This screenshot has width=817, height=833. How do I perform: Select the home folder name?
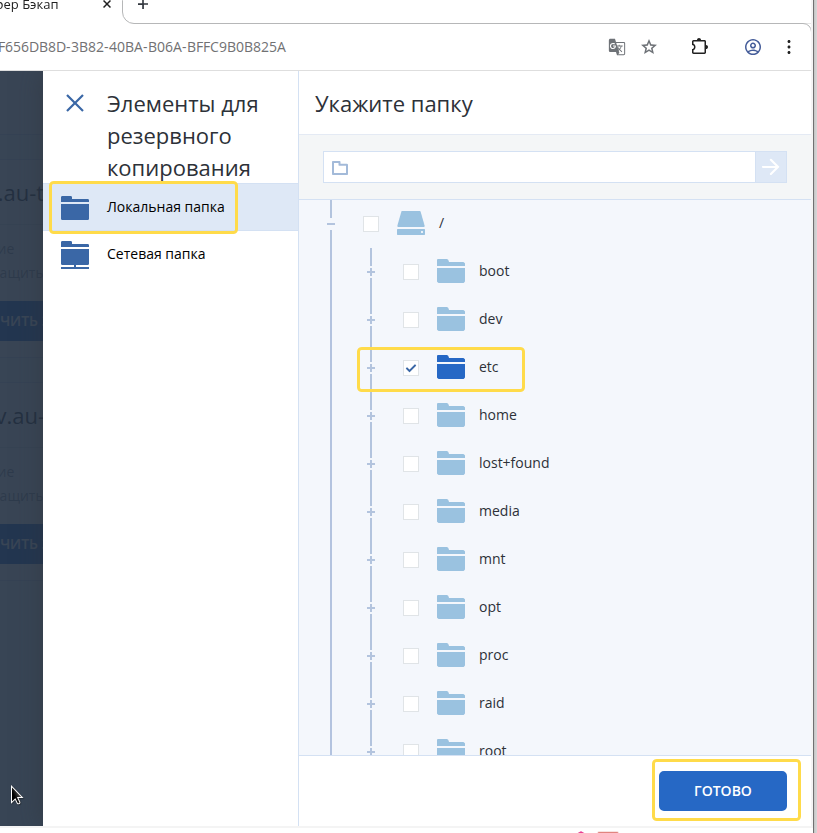click(x=498, y=415)
